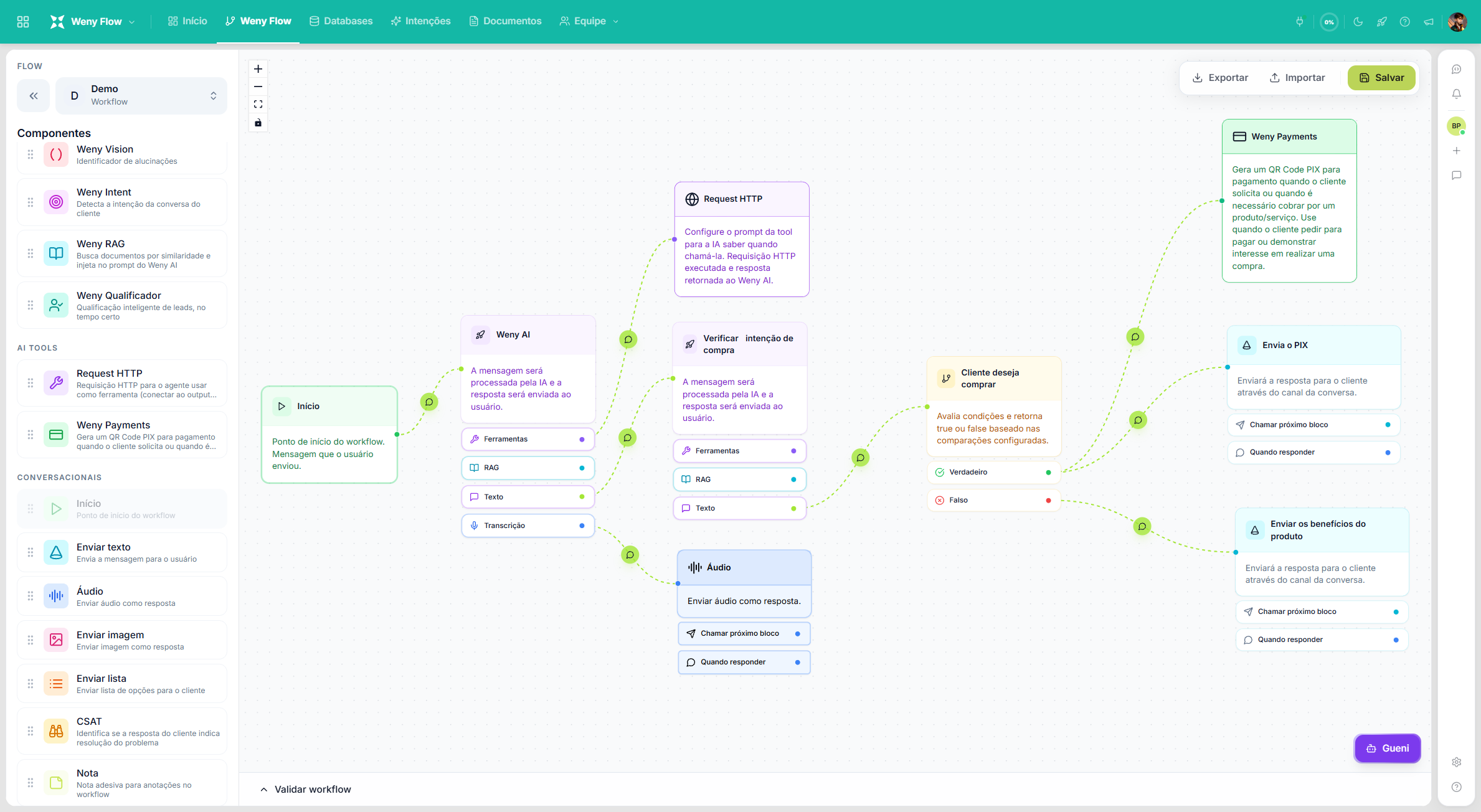This screenshot has height=812, width=1481.
Task: Click the drag handle beside Enviar texto
Action: point(31,552)
